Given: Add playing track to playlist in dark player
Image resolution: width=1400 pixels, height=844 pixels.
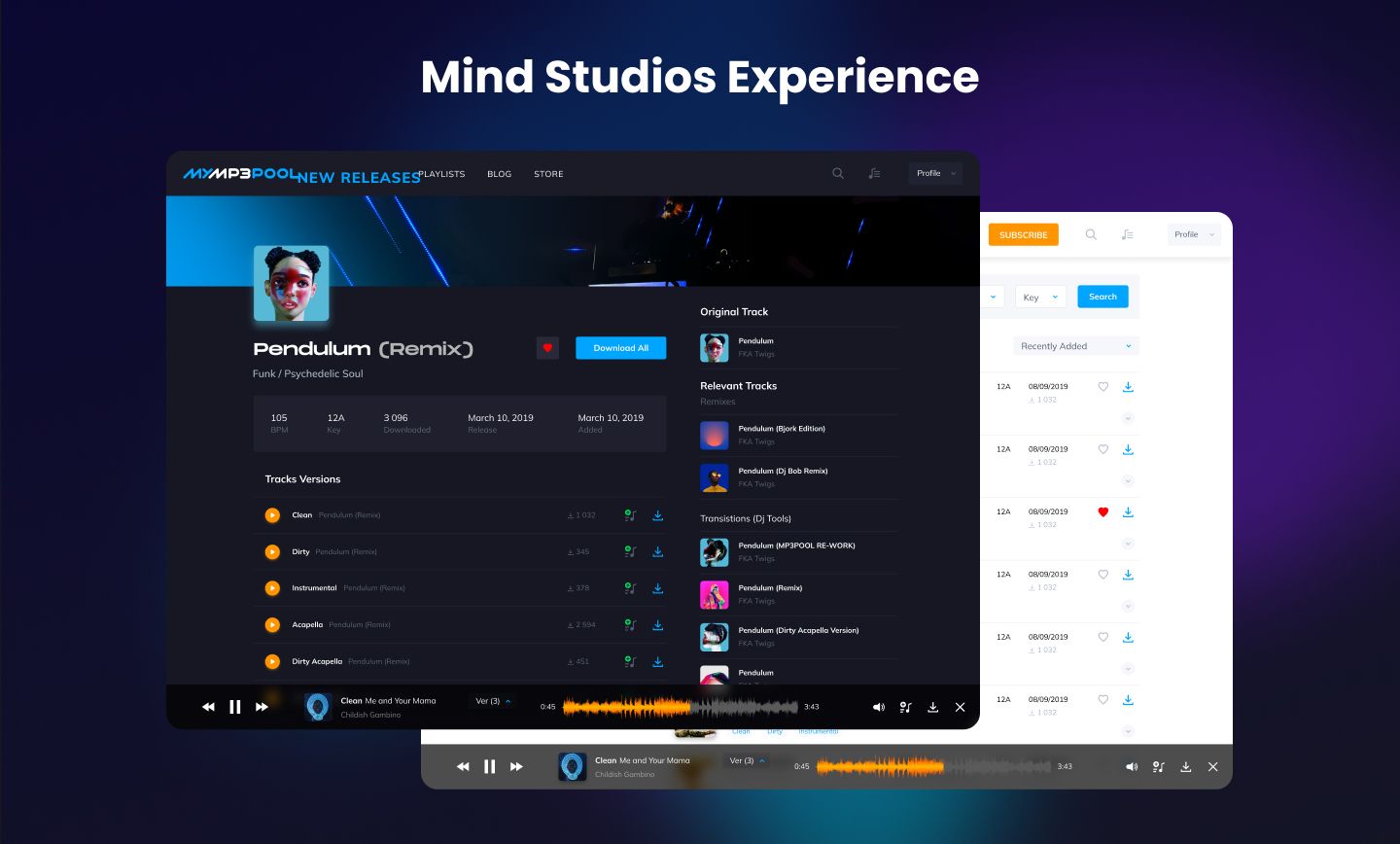Looking at the screenshot, I should tap(905, 707).
